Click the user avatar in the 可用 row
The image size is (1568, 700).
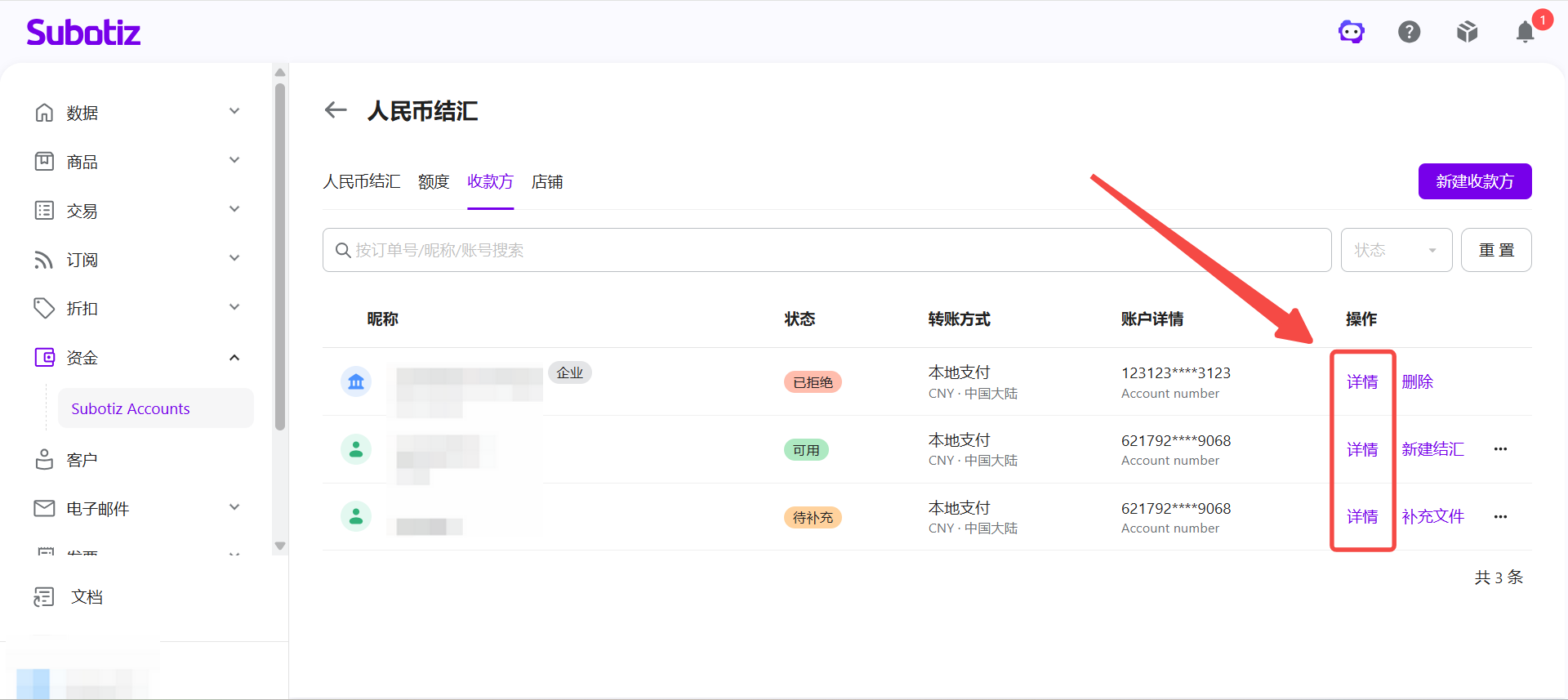pos(356,449)
